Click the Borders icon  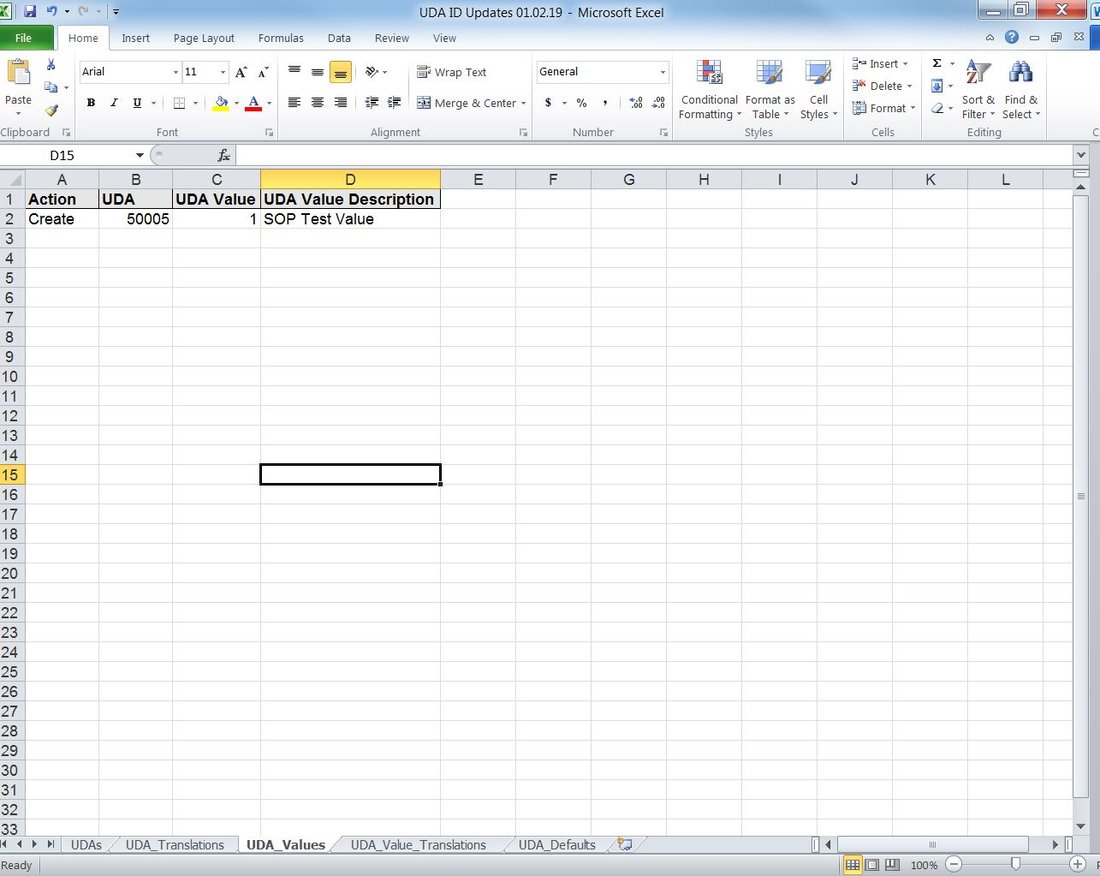(179, 103)
